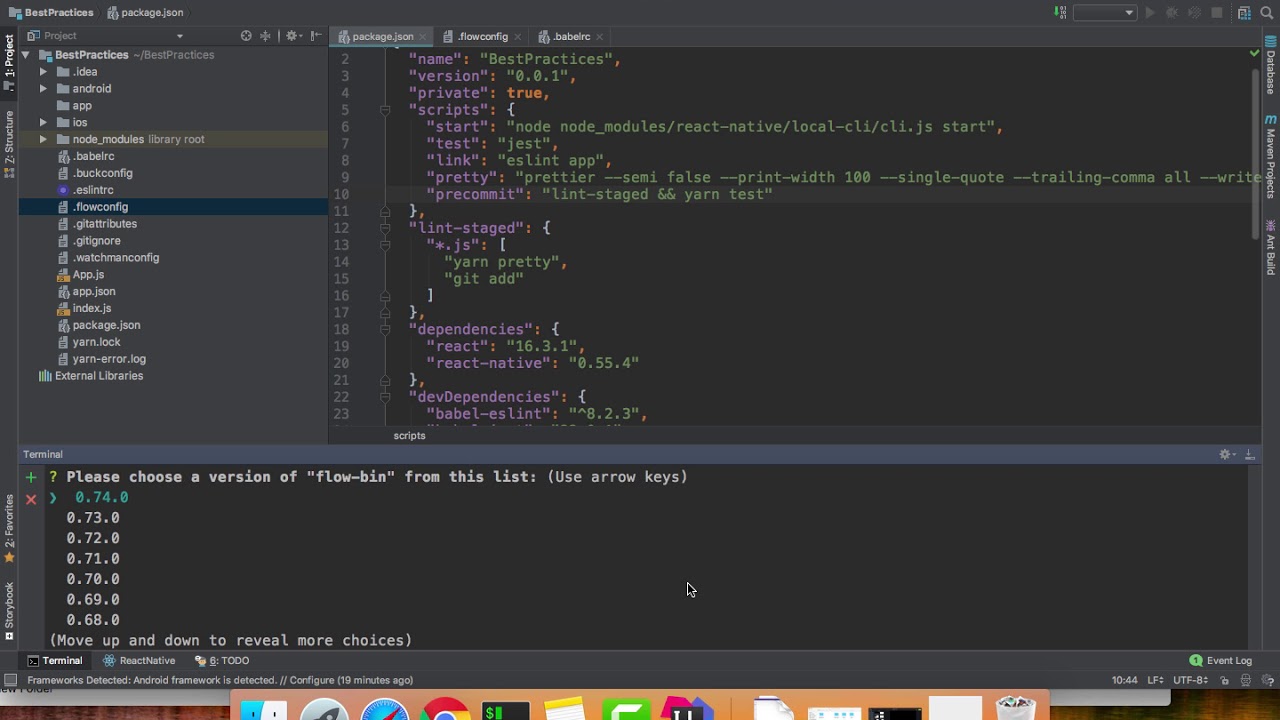Screen dimensions: 1280x720
Task: Open the run configuration dropdown
Action: pos(1104,13)
